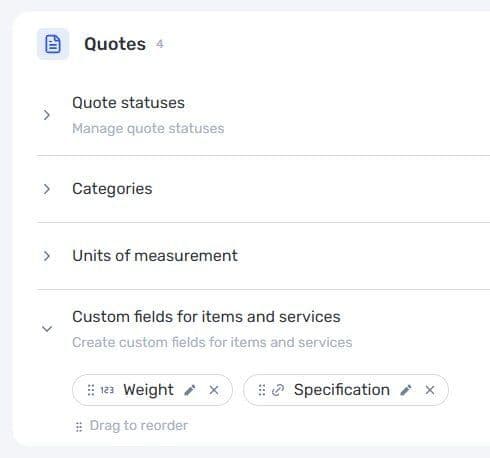
Task: Click the Drag to reorder hint text
Action: pos(139,426)
